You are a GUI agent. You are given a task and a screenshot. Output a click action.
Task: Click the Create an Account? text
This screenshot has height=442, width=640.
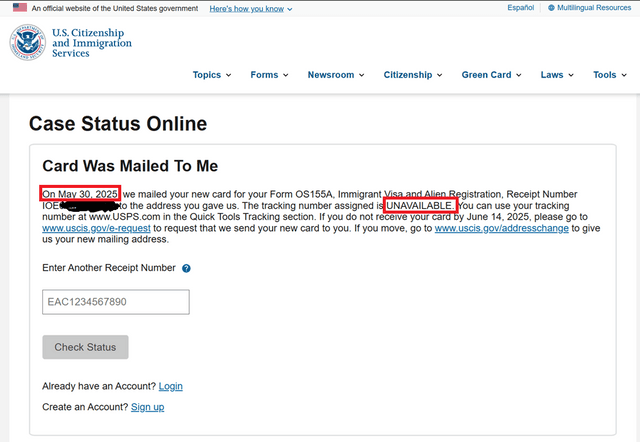pyautogui.click(x=85, y=407)
